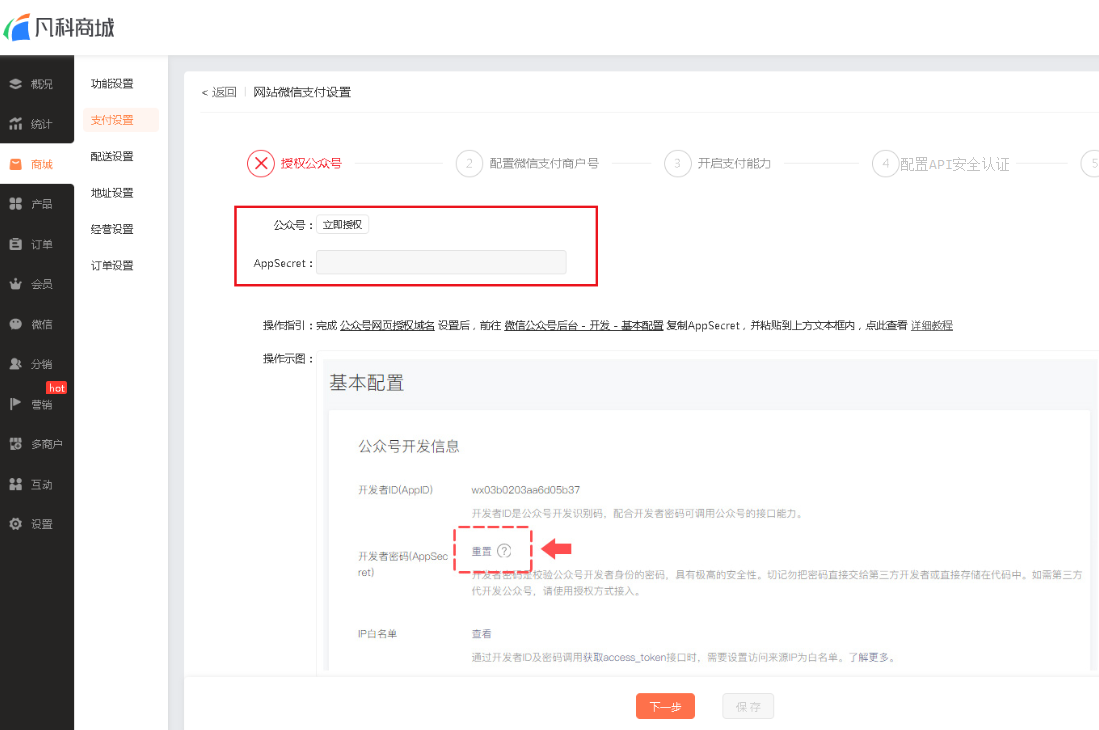This screenshot has width=1099, height=730.
Task: Open the 会员 members crown icon
Action: click(15, 284)
